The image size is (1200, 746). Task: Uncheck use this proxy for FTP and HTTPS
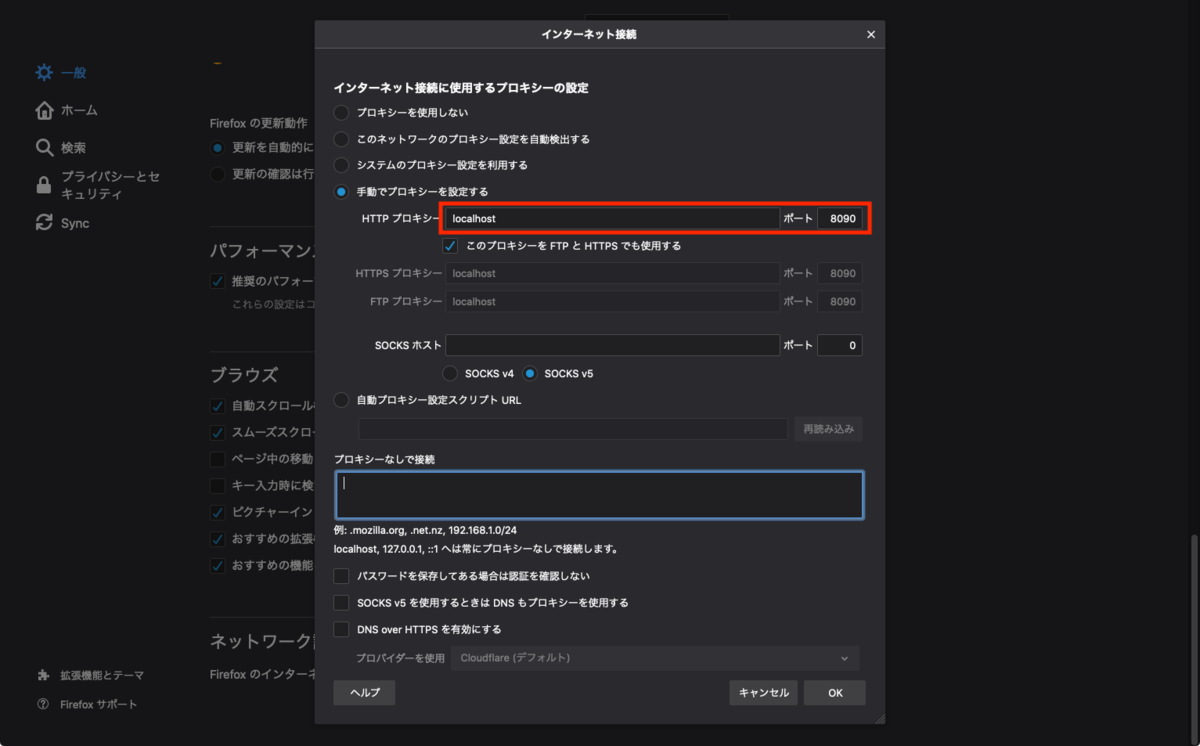pos(450,245)
